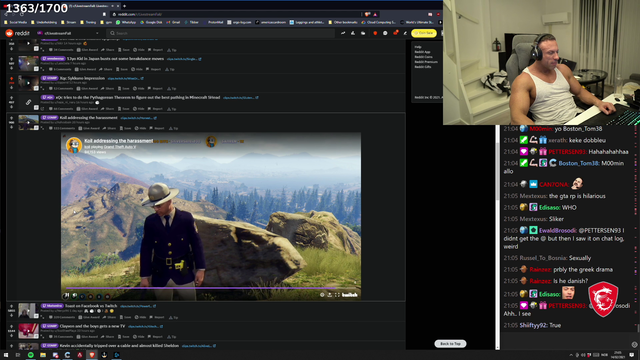The width and height of the screenshot is (640, 360).
Task: Downvote the 13yo Kid in Japan post
Action: 11,68
